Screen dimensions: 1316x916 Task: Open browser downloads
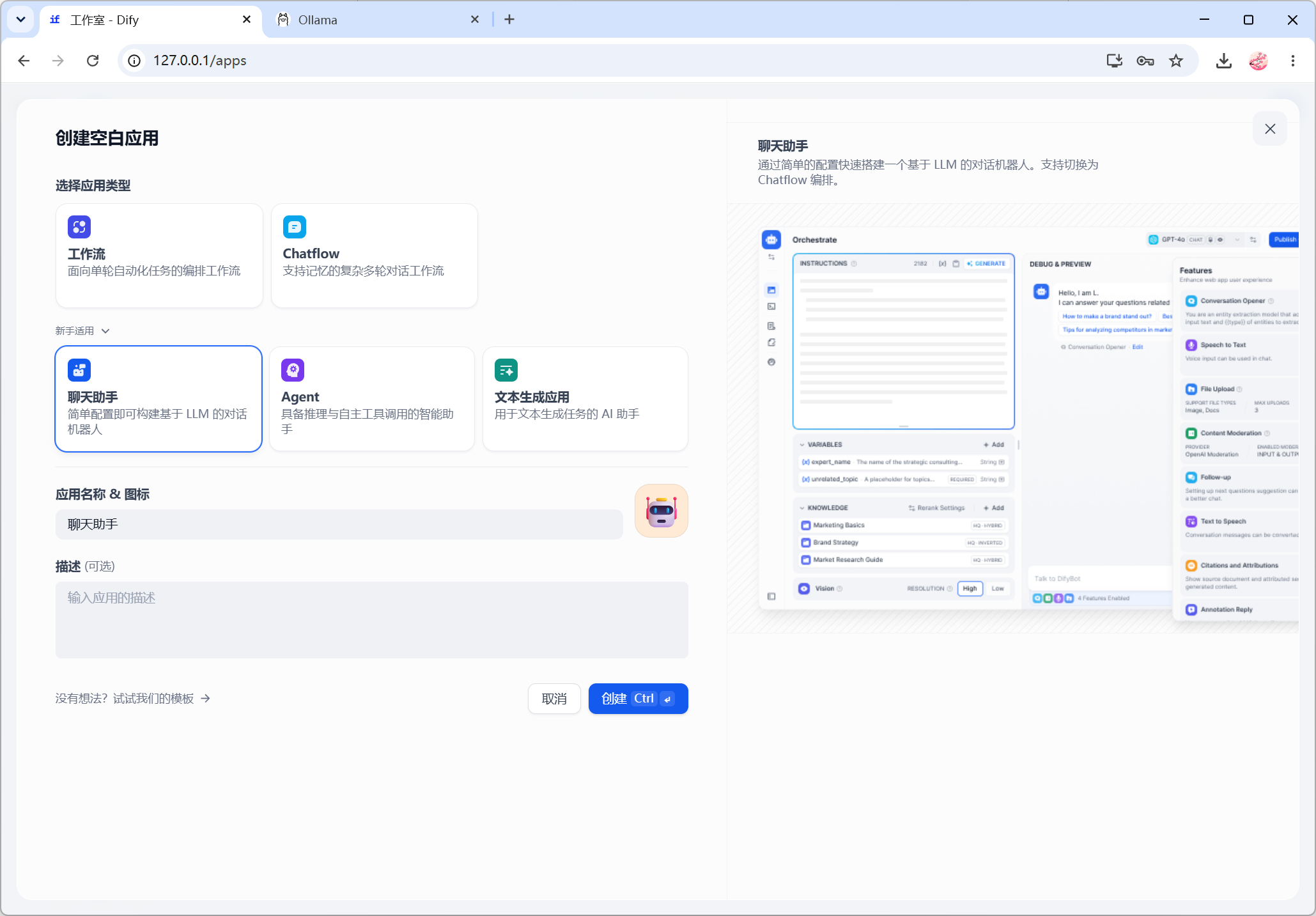tap(1224, 61)
